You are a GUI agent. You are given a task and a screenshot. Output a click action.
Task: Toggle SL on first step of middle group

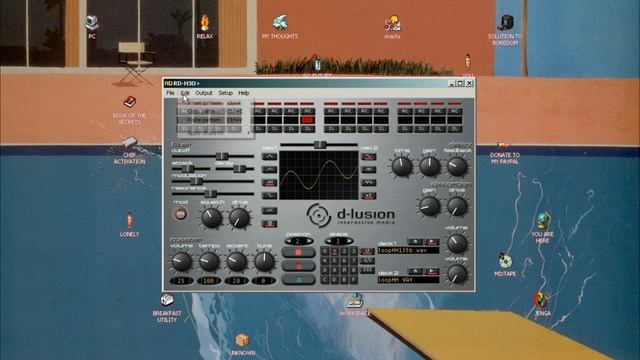coord(331,129)
